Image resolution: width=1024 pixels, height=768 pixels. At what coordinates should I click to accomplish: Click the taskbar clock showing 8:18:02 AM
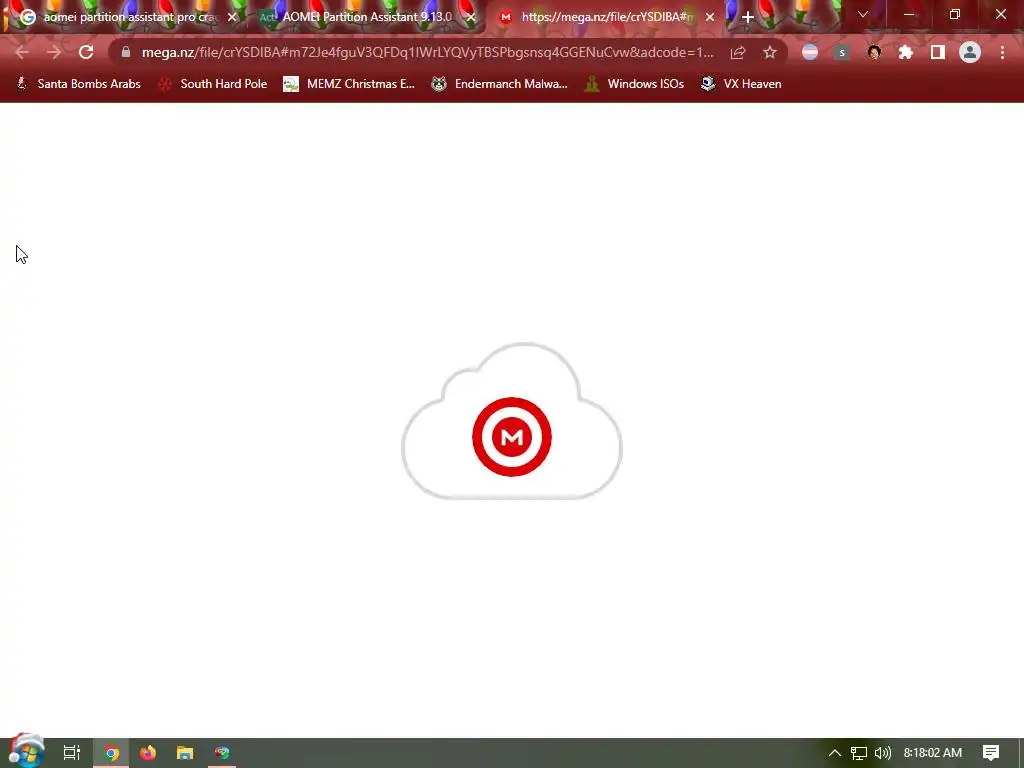click(933, 753)
